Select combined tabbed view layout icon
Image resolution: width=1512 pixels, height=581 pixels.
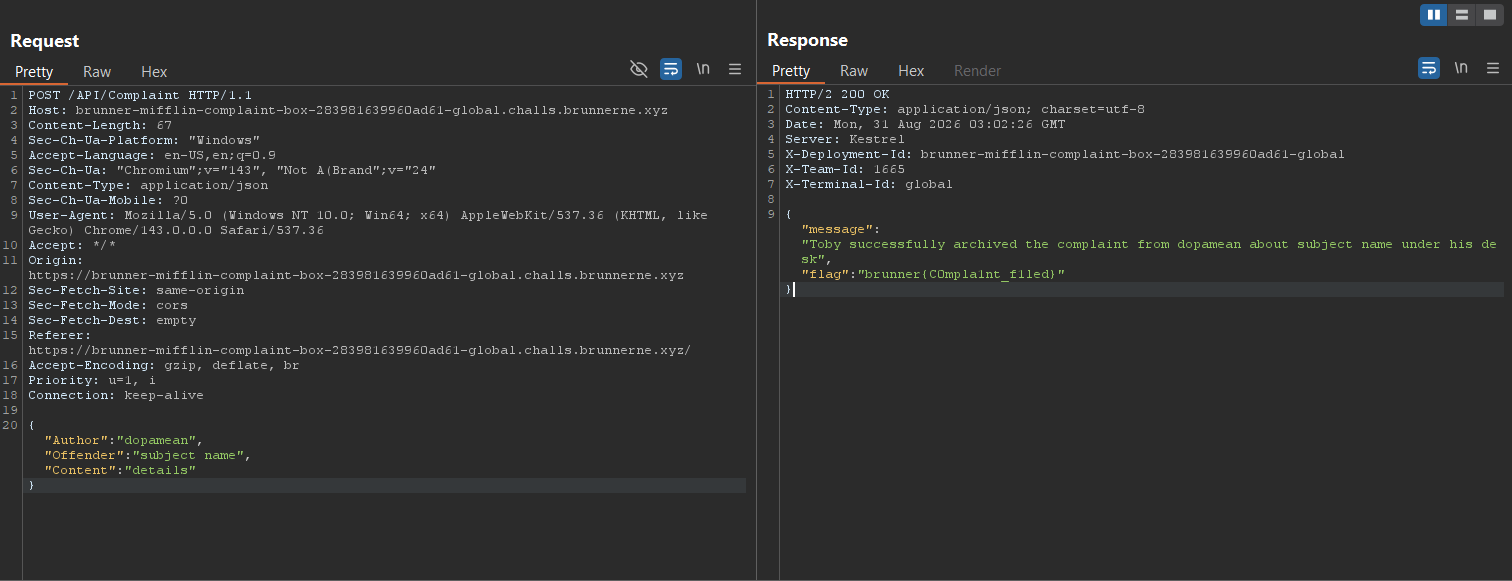coord(1490,14)
